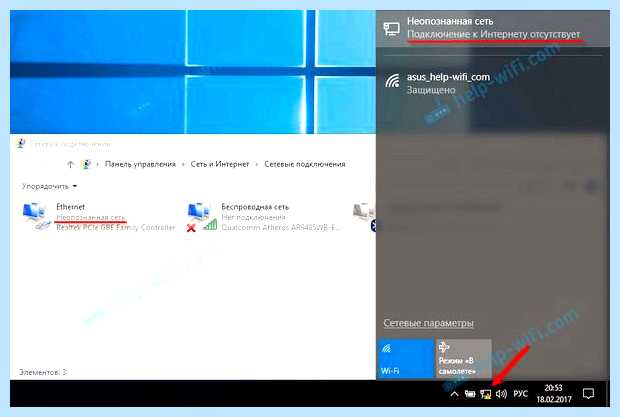Click the network connections window title icon
Image resolution: width=620 pixels, height=417 pixels.
click(21, 144)
